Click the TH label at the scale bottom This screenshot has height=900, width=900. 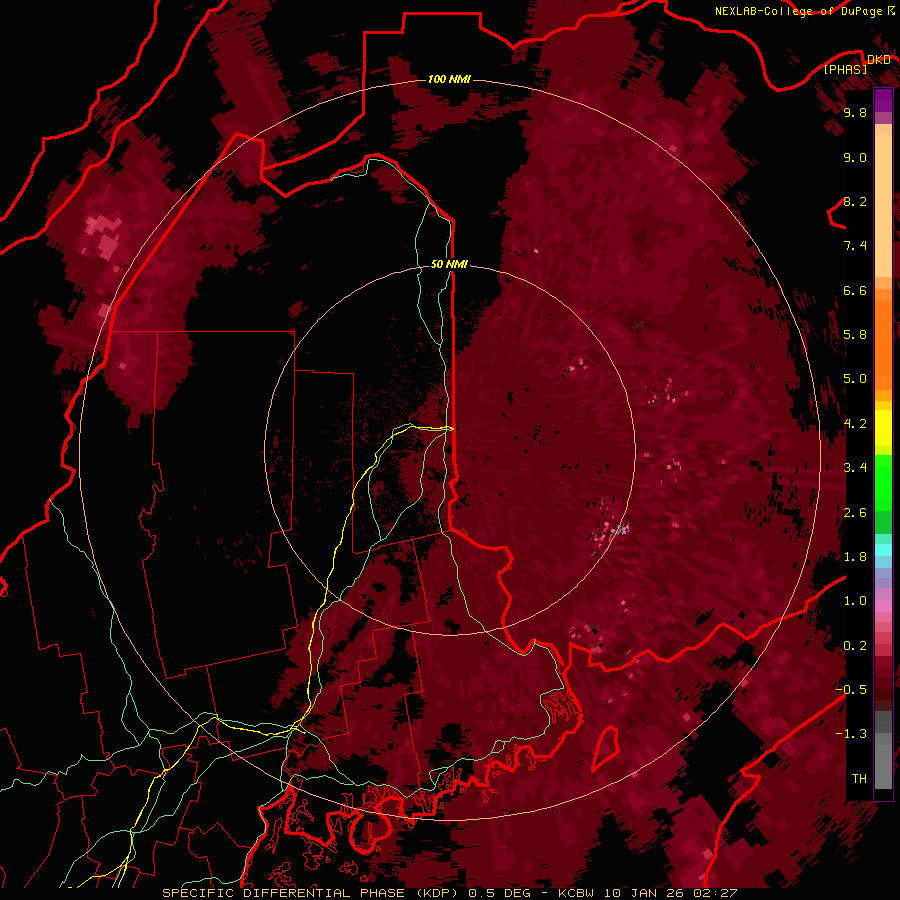click(x=859, y=779)
